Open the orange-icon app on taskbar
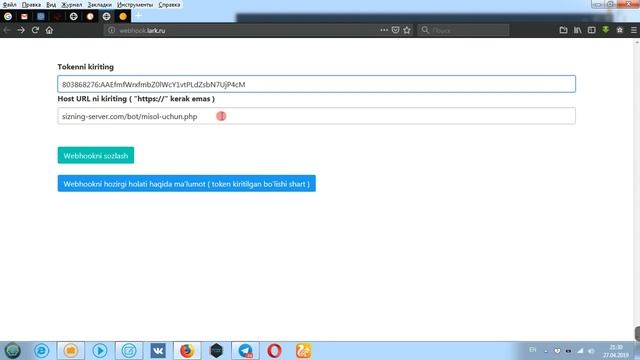The height and width of the screenshot is (360, 640). (x=71, y=351)
